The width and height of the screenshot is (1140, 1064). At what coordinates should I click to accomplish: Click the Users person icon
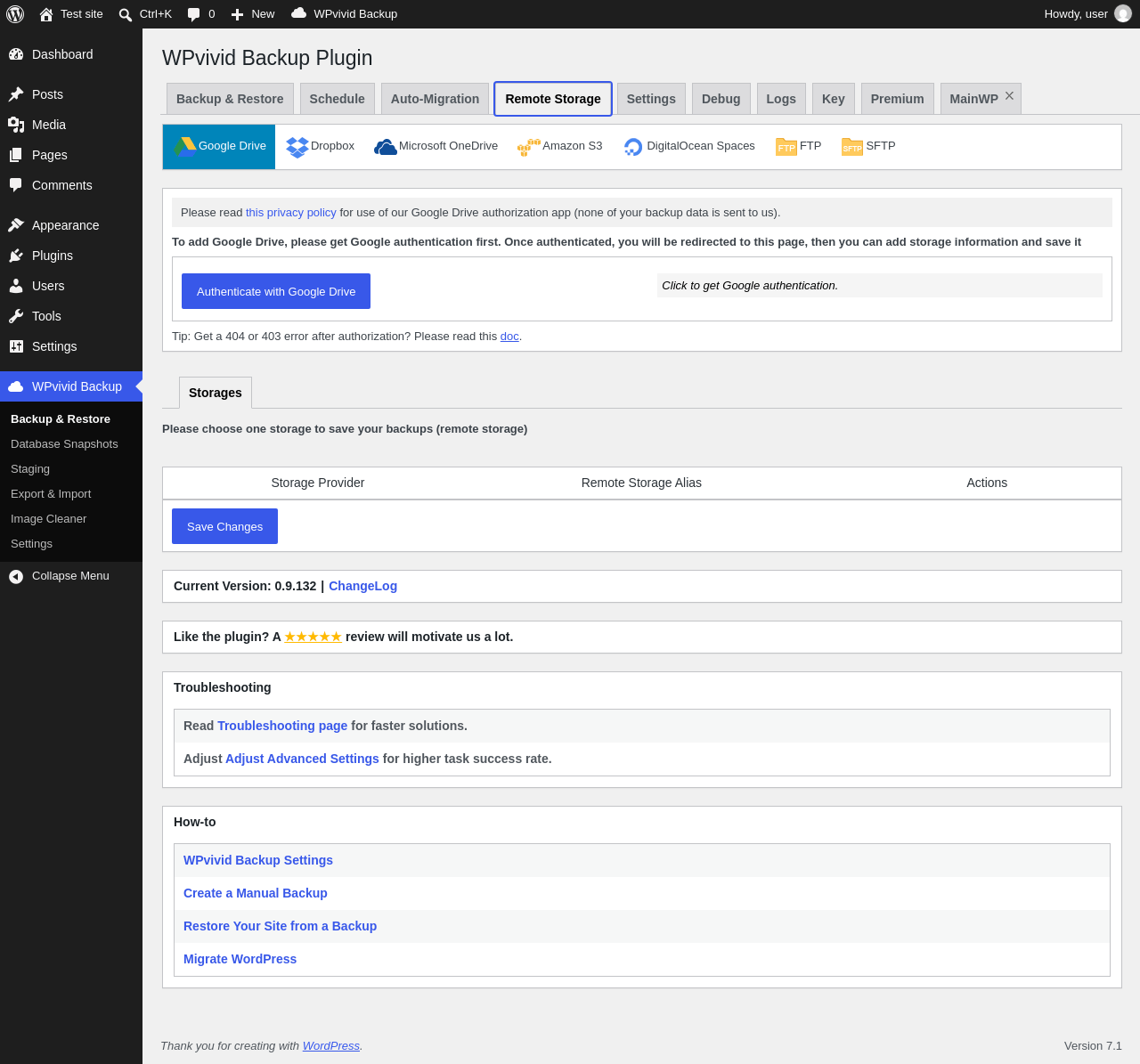[16, 286]
